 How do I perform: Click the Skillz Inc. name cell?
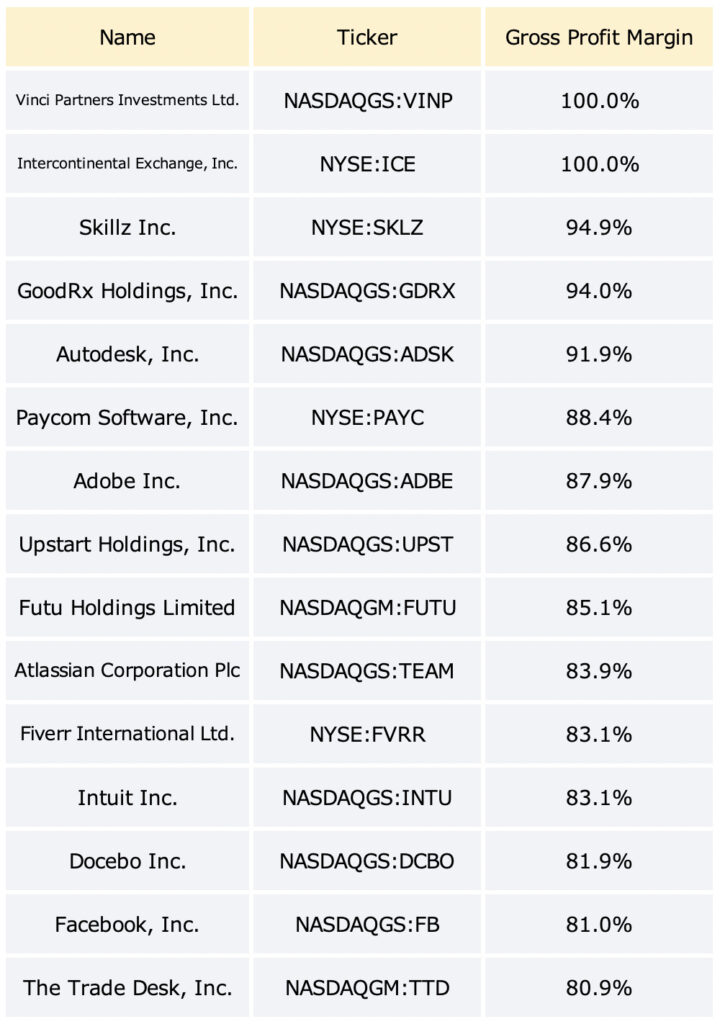[x=127, y=227]
